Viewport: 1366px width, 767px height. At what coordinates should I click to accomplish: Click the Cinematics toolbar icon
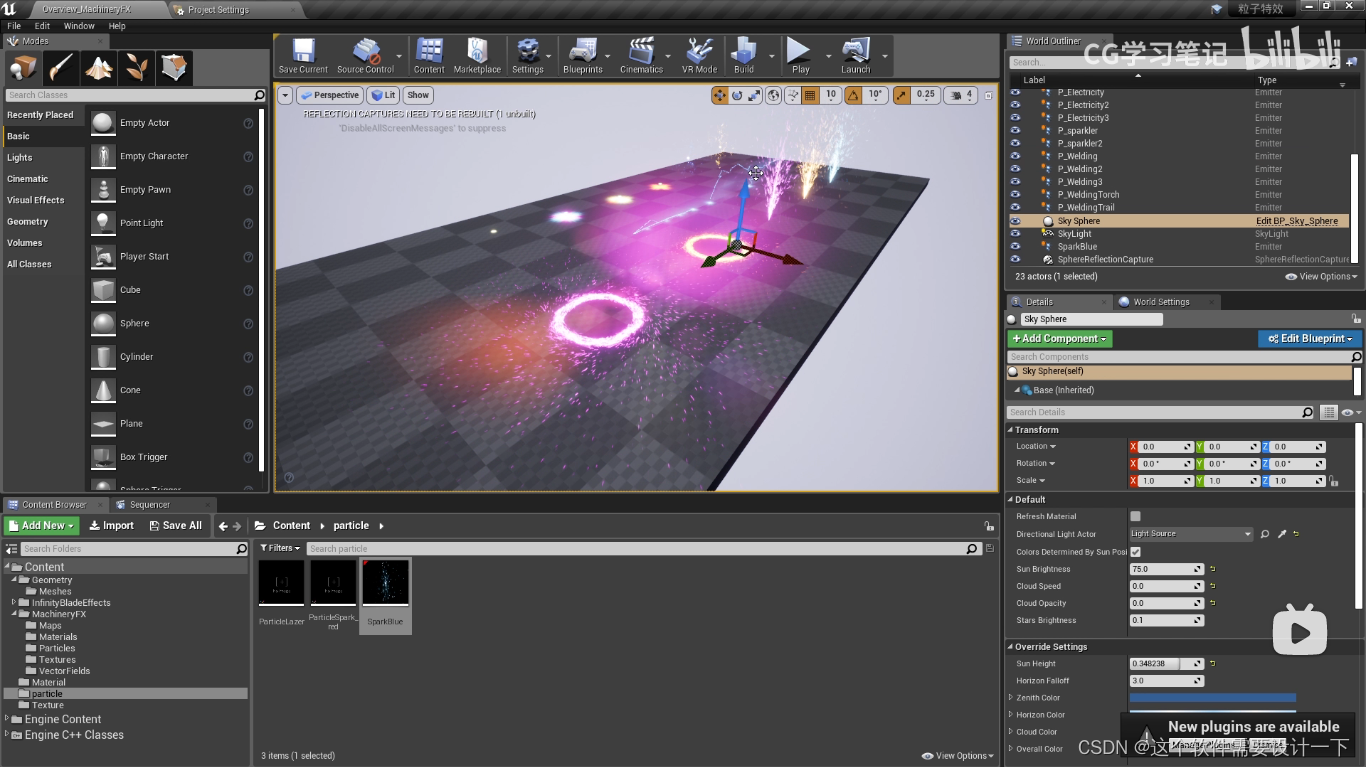pyautogui.click(x=641, y=56)
